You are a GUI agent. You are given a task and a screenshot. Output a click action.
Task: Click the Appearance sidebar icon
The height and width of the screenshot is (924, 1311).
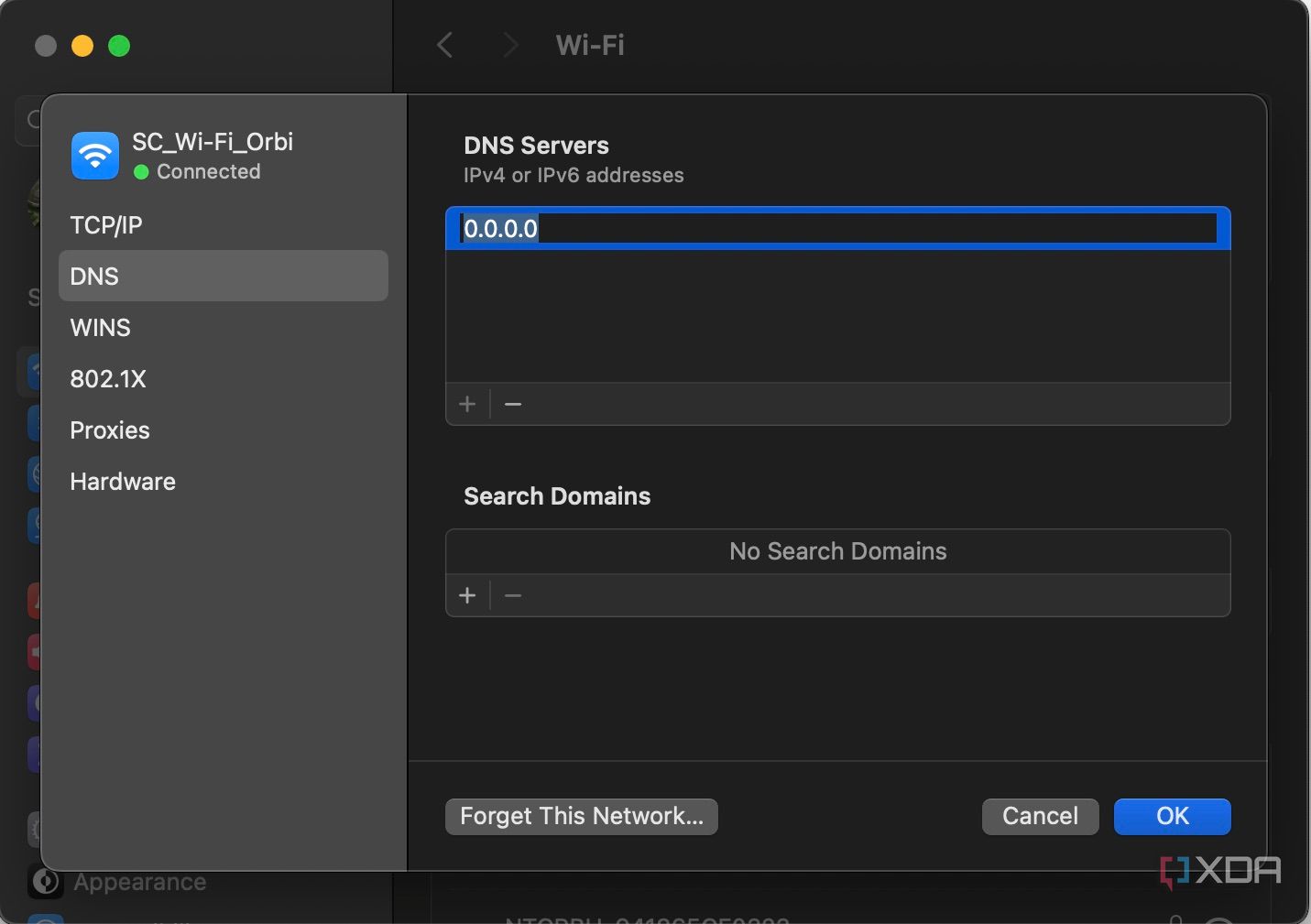tap(45, 882)
